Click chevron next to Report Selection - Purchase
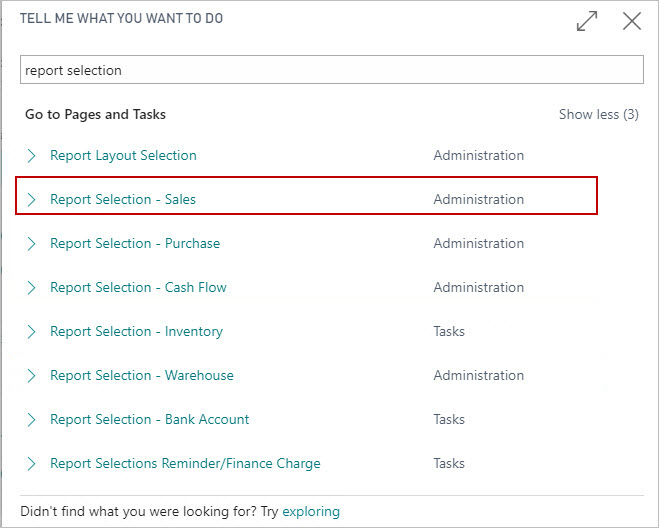Viewport: 659px width, 528px height. (32, 243)
